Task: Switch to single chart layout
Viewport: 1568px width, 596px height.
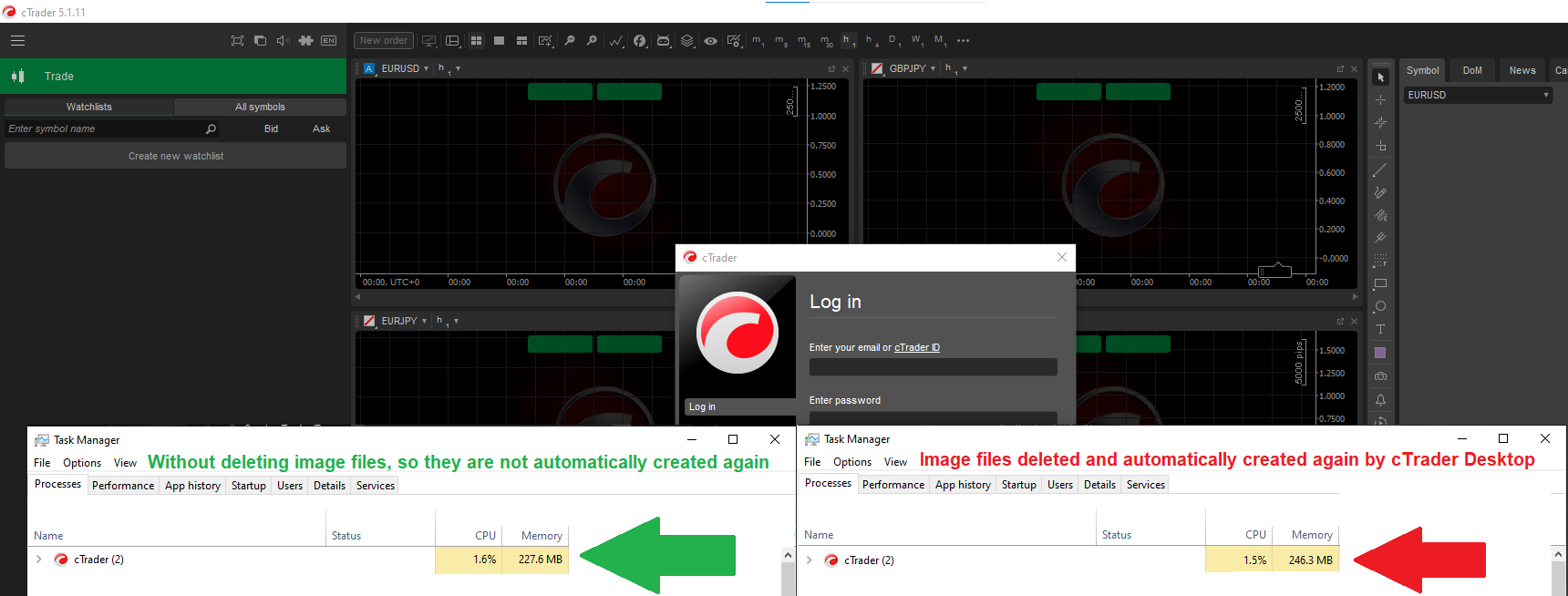Action: tap(499, 40)
